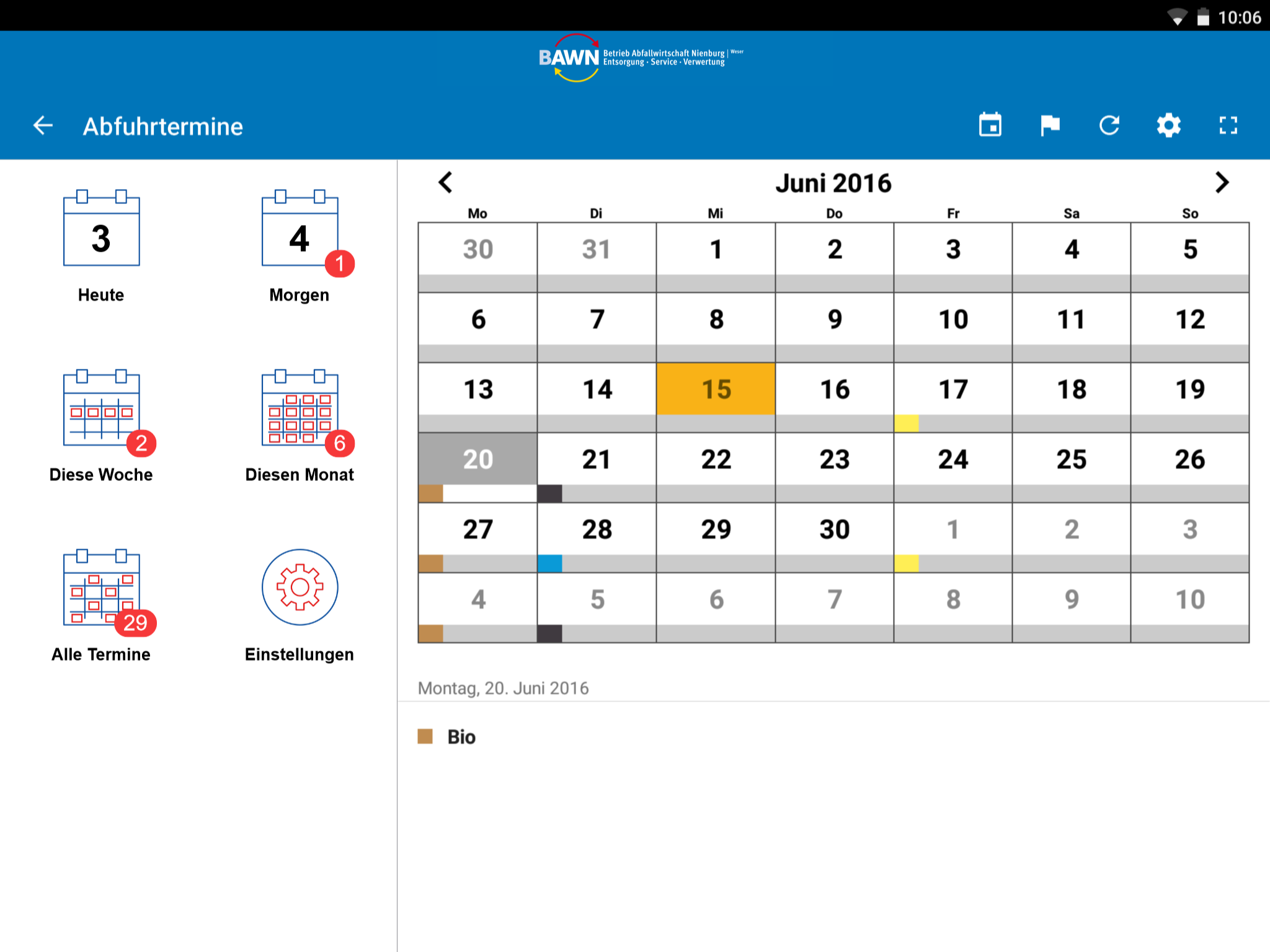
Task: Open Alle Termine list
Action: (x=101, y=589)
